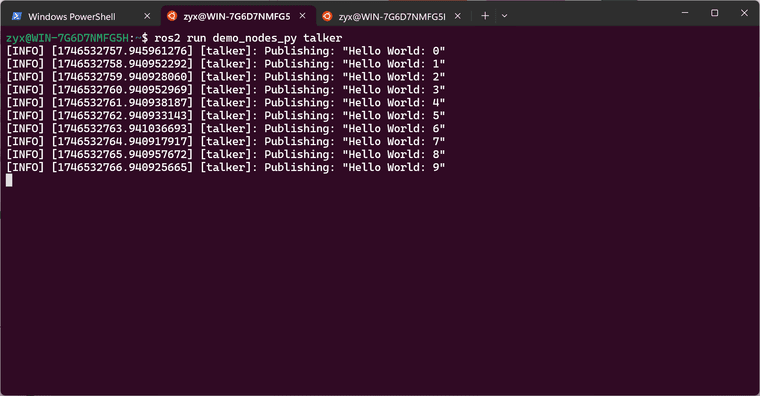Screen dimensions: 760x396
Task: Close the Windows PowerShell tab
Action: pos(147,16)
